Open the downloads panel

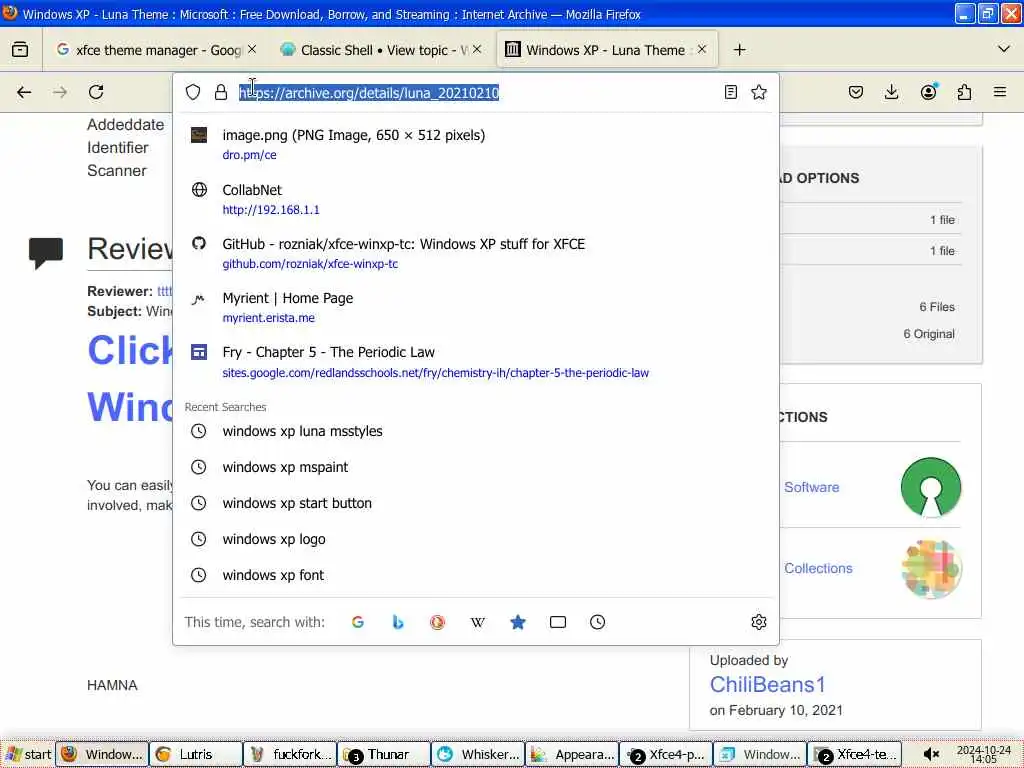pyautogui.click(x=891, y=92)
